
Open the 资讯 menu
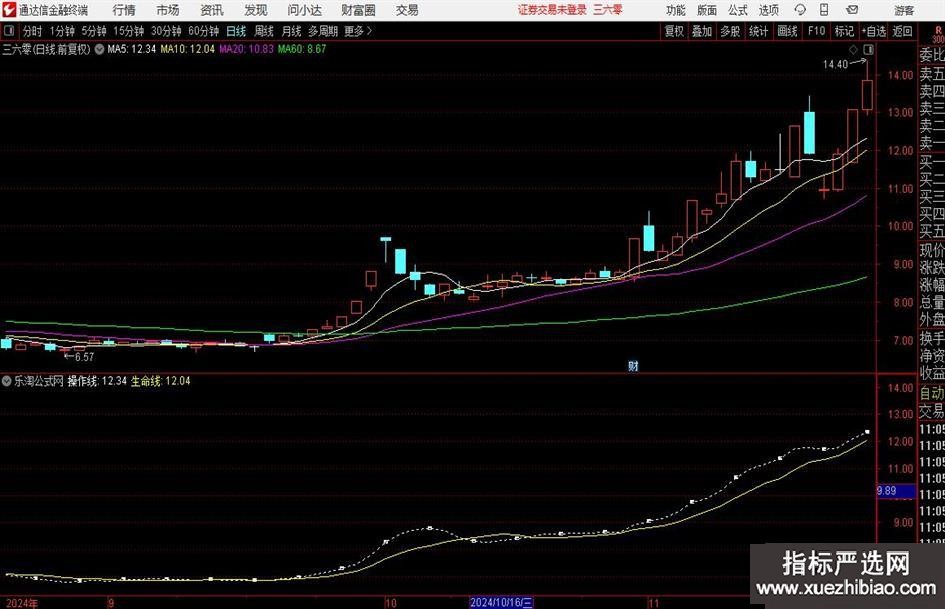[x=212, y=10]
